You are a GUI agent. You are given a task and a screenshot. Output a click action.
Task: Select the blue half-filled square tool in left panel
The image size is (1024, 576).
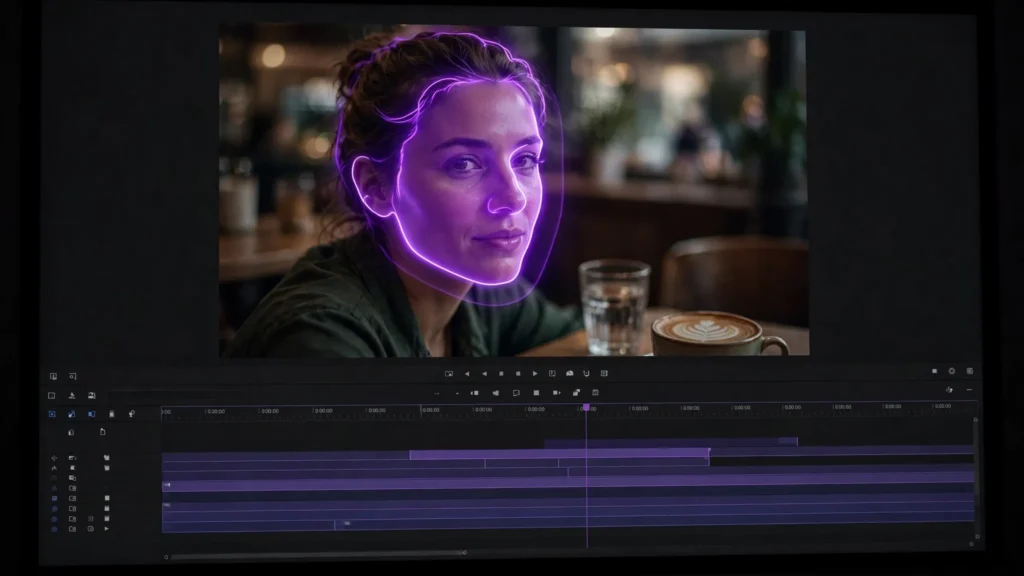[x=91, y=414]
